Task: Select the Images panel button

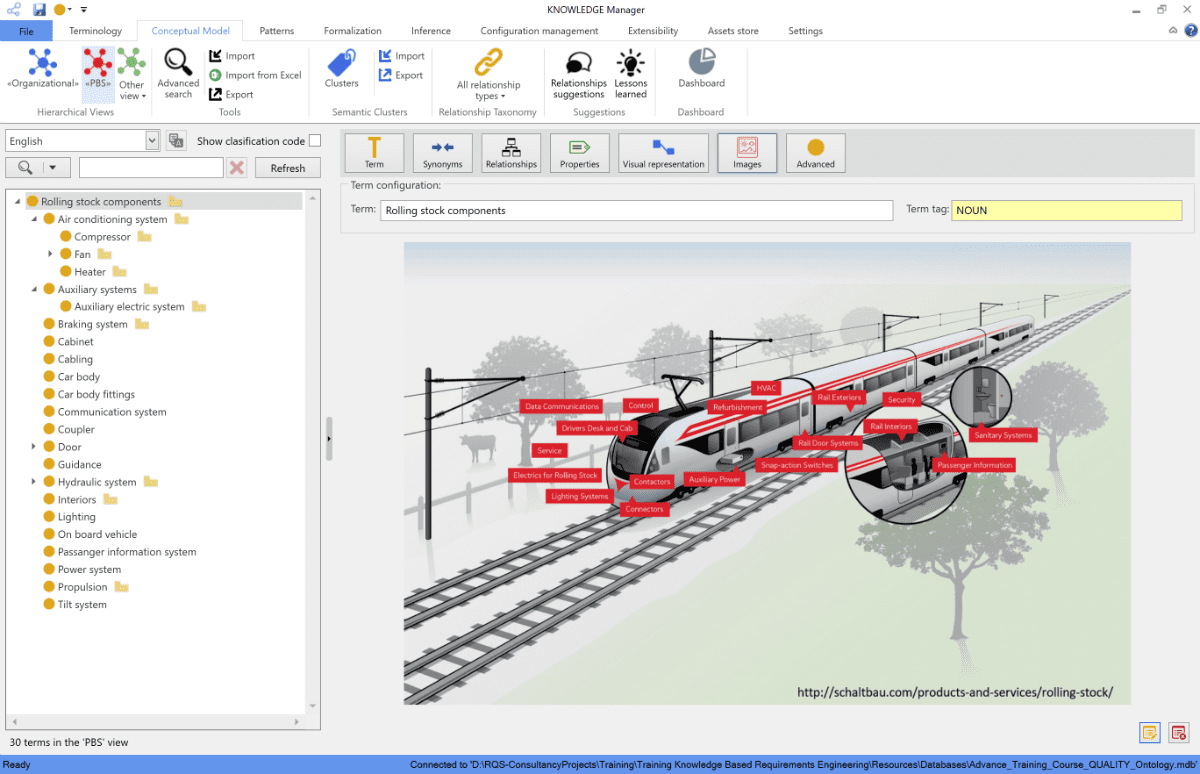Action: [747, 153]
